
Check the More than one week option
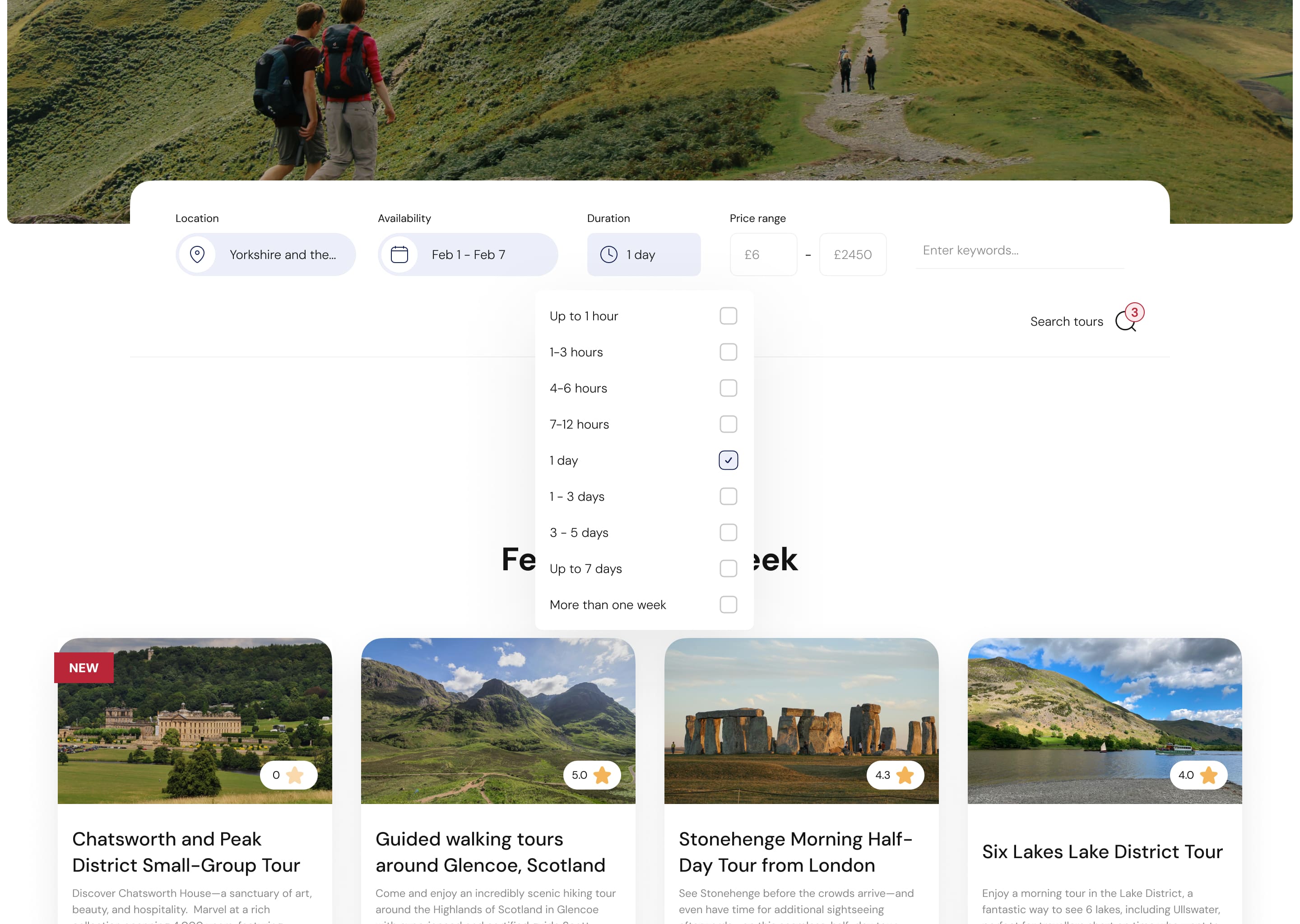coord(728,605)
